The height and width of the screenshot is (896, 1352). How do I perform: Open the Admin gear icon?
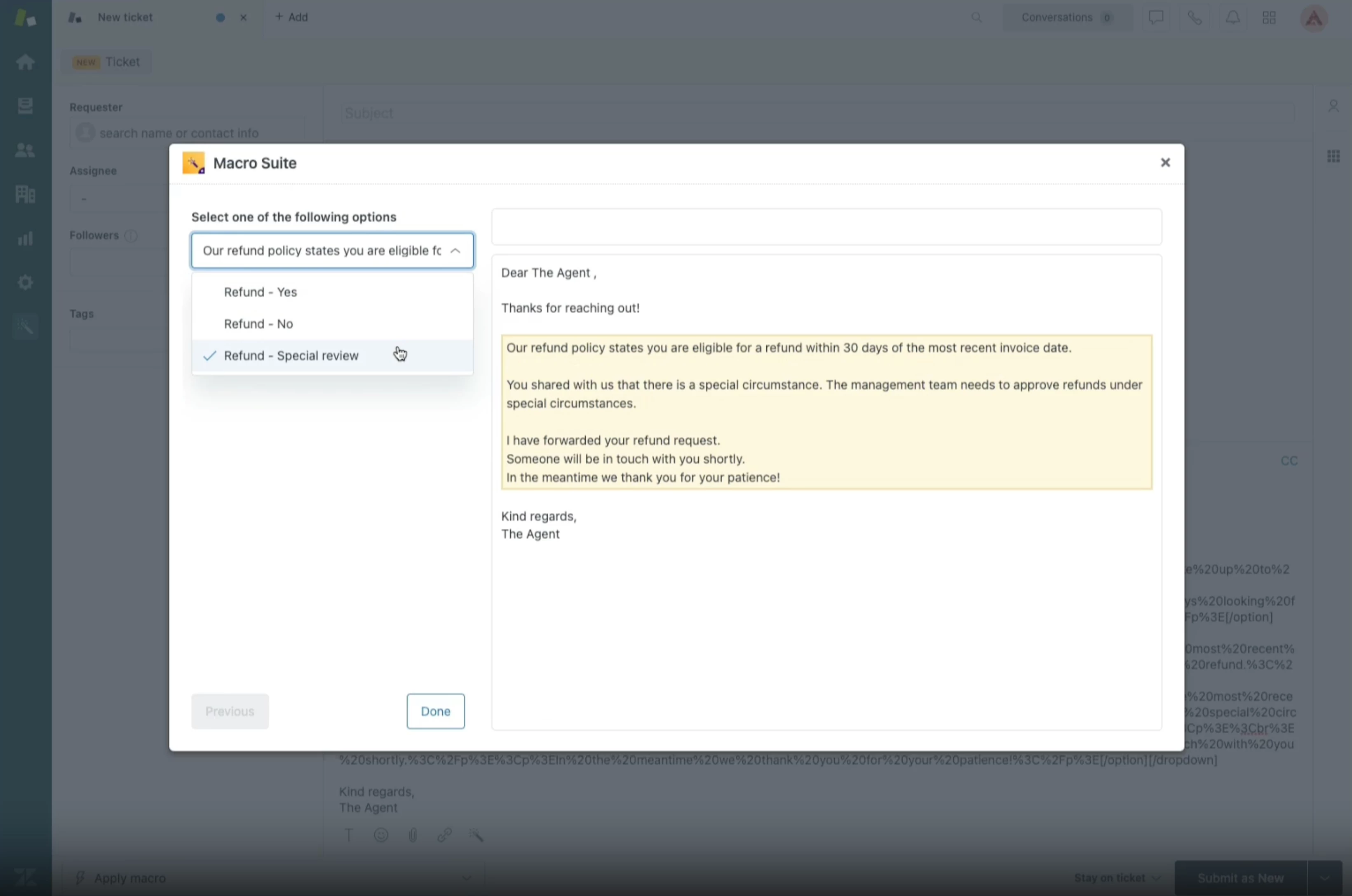coord(25,282)
